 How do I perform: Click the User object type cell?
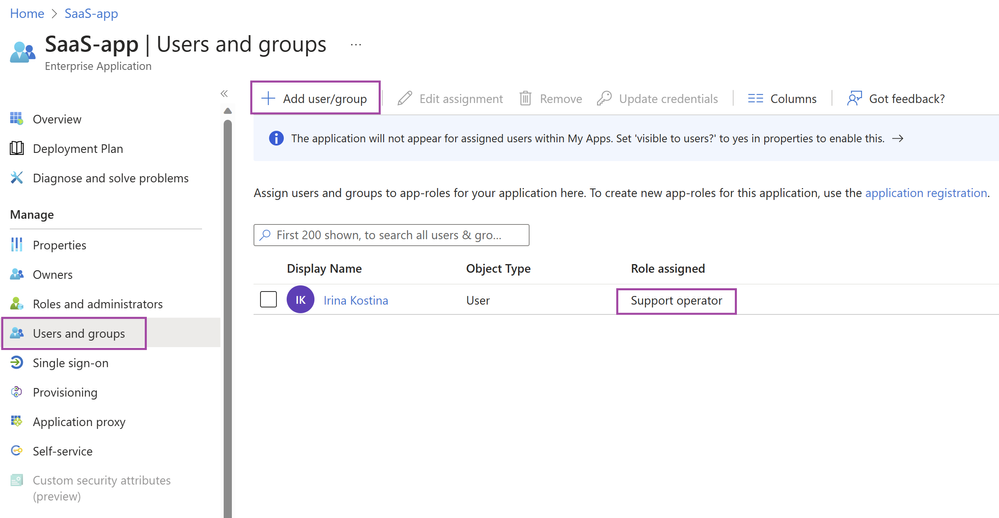[x=478, y=300]
